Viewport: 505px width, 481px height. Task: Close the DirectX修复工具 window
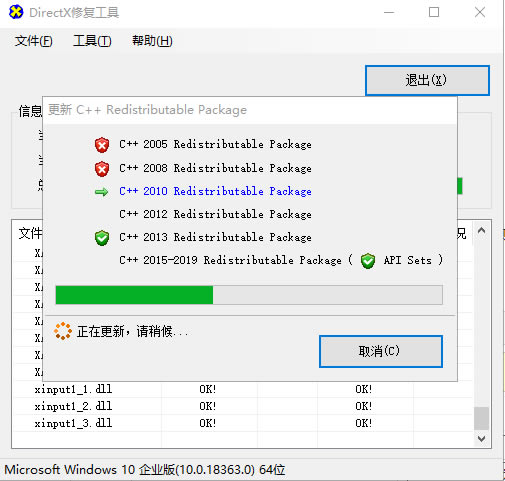tap(480, 13)
